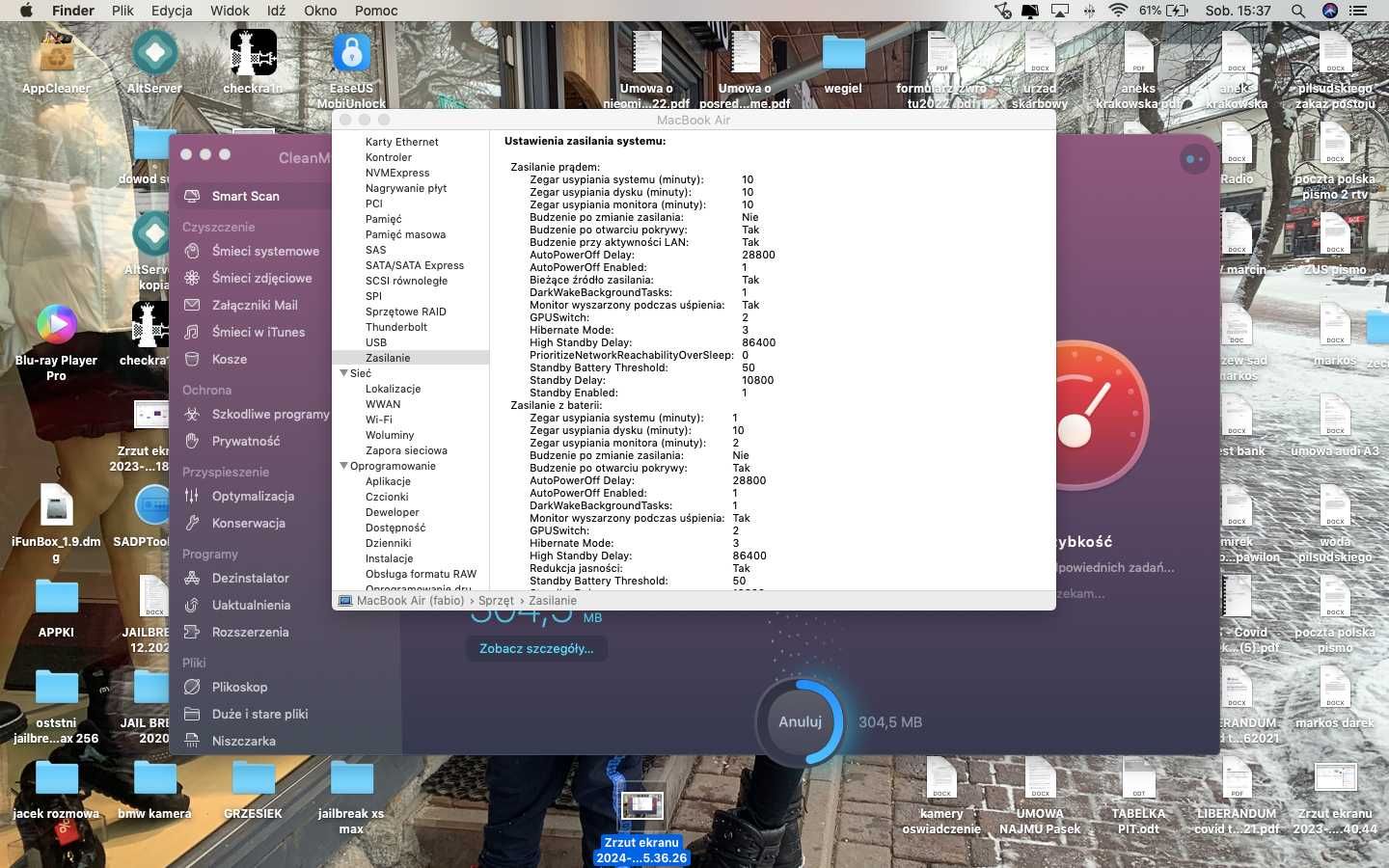Select SATA/SATA Express in list
Image resolution: width=1389 pixels, height=868 pixels.
coord(415,265)
